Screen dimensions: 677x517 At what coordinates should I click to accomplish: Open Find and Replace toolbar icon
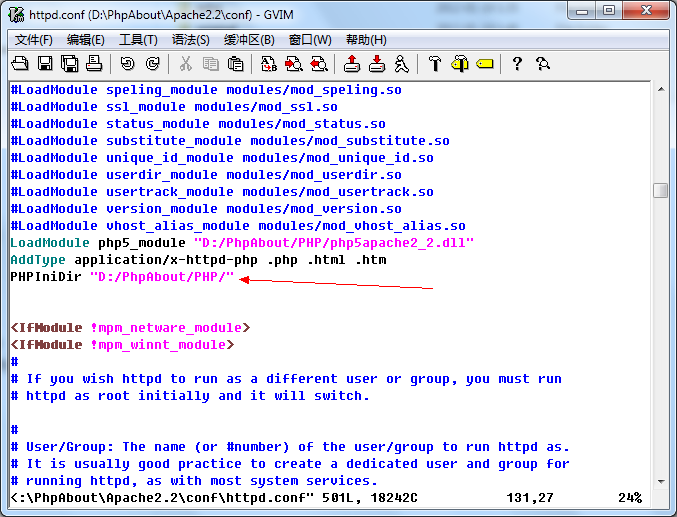269,64
